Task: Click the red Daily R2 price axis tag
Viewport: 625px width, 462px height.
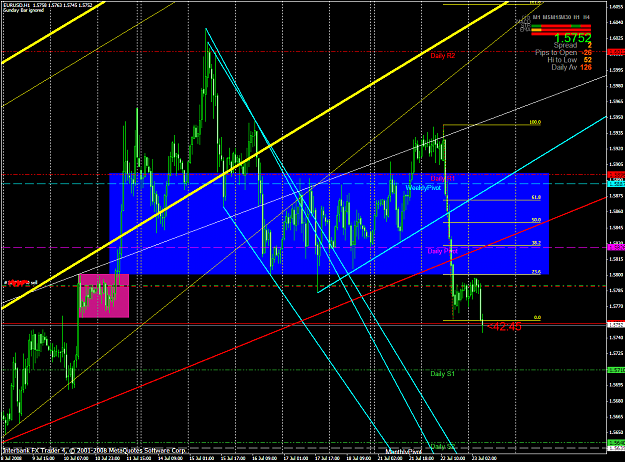Action: 615,52
